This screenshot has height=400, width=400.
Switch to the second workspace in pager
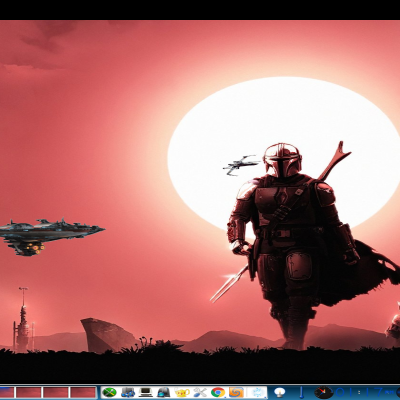(29, 392)
